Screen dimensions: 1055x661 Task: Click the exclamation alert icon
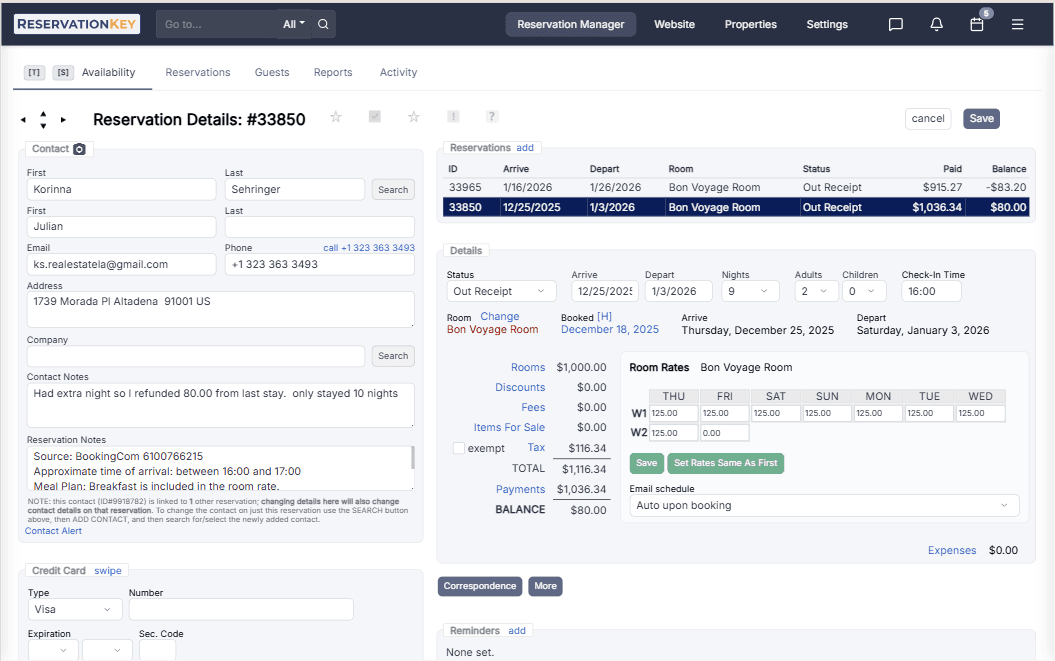coord(452,116)
